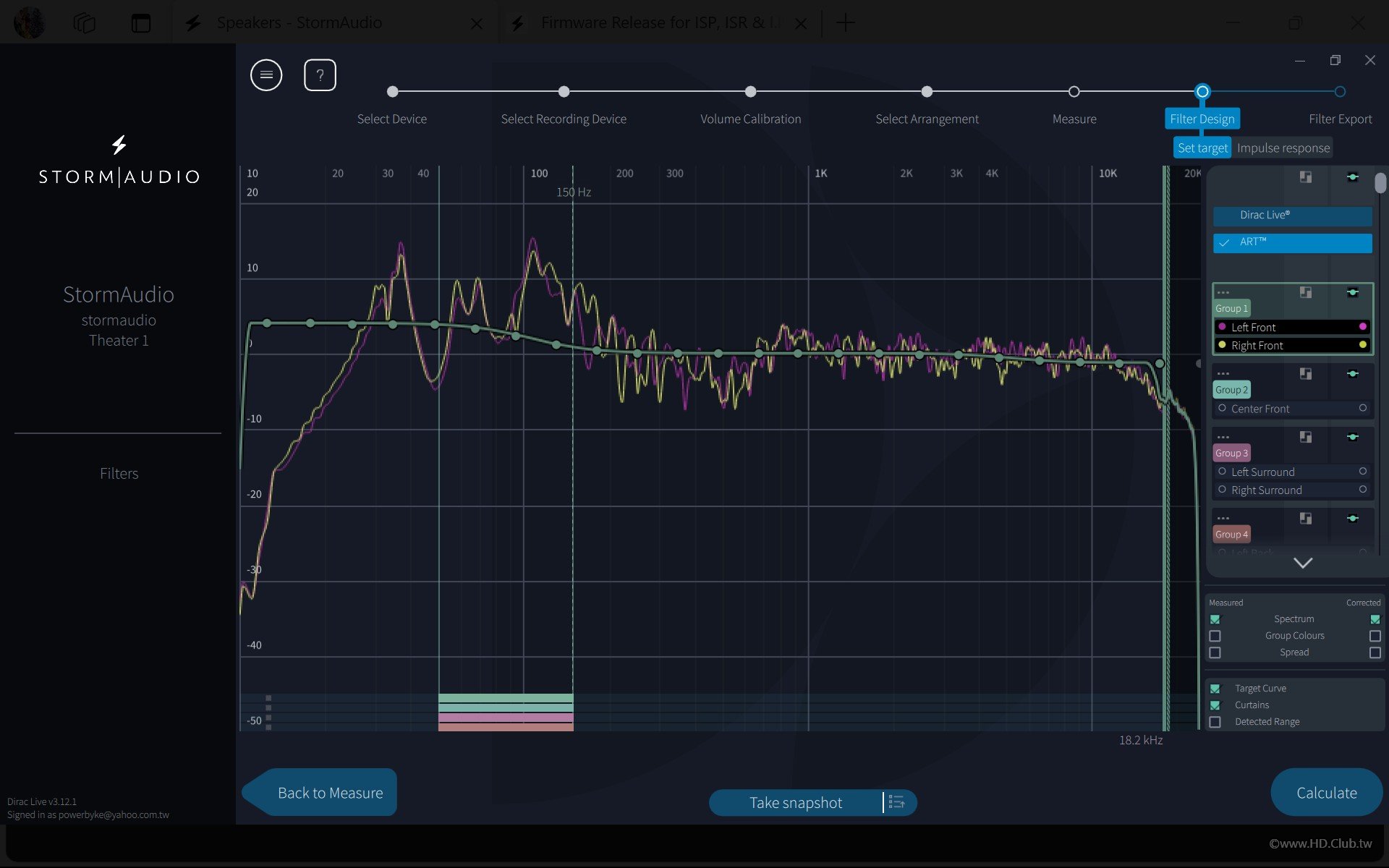Click Group 1 target curve icon
This screenshot has height=868, width=1389.
click(x=1352, y=292)
